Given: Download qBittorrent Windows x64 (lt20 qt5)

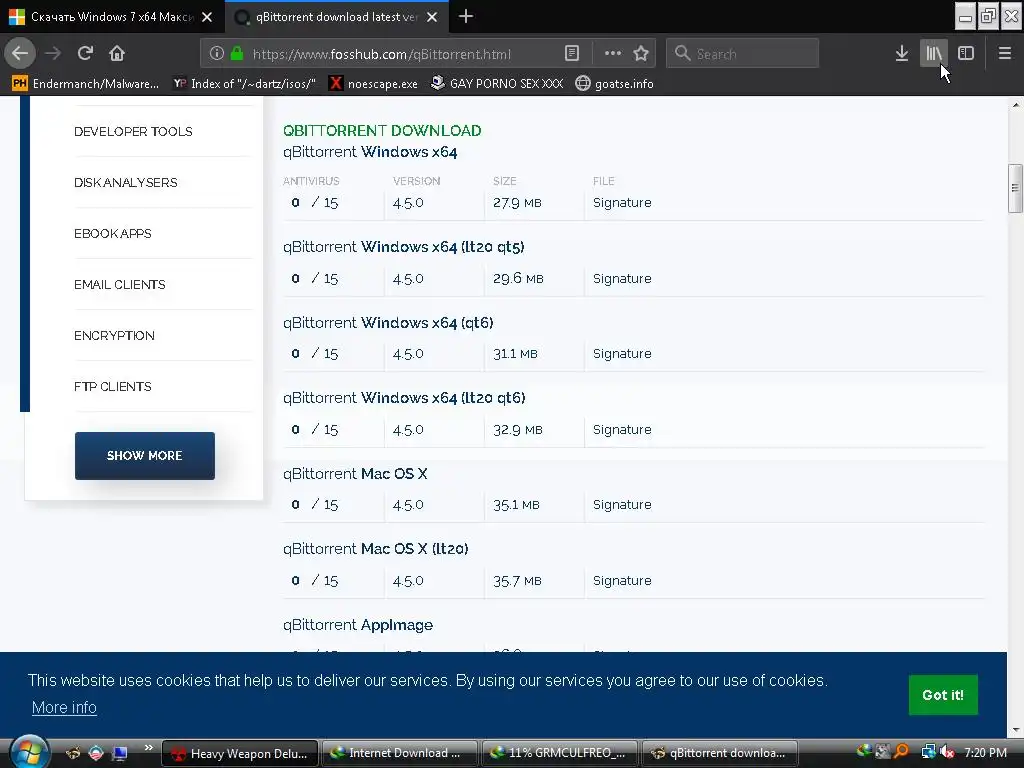Looking at the screenshot, I should tap(404, 247).
